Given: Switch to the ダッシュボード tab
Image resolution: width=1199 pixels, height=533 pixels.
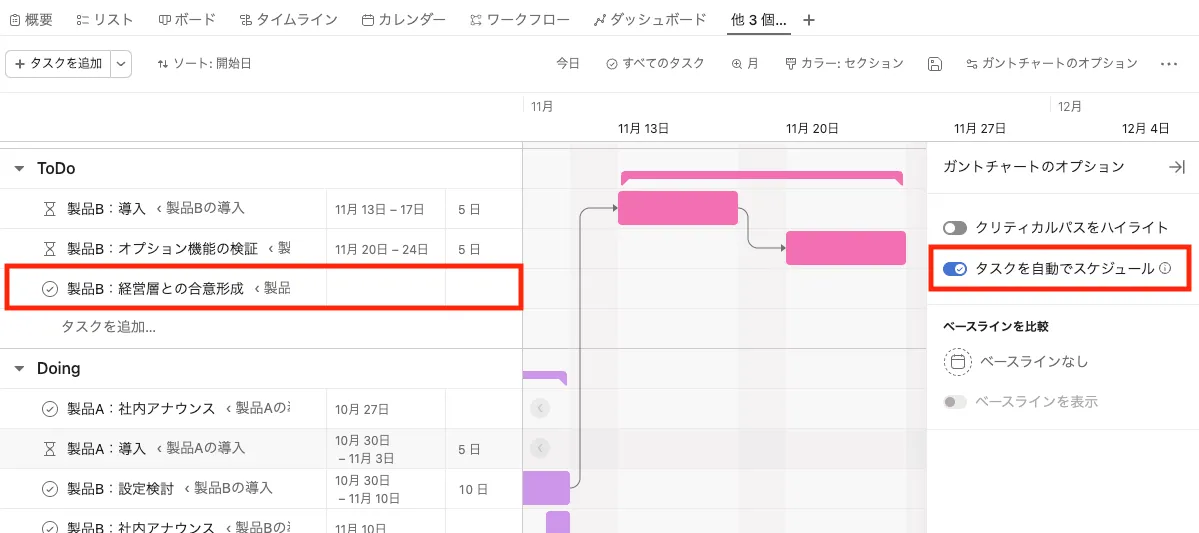Looking at the screenshot, I should [x=649, y=20].
